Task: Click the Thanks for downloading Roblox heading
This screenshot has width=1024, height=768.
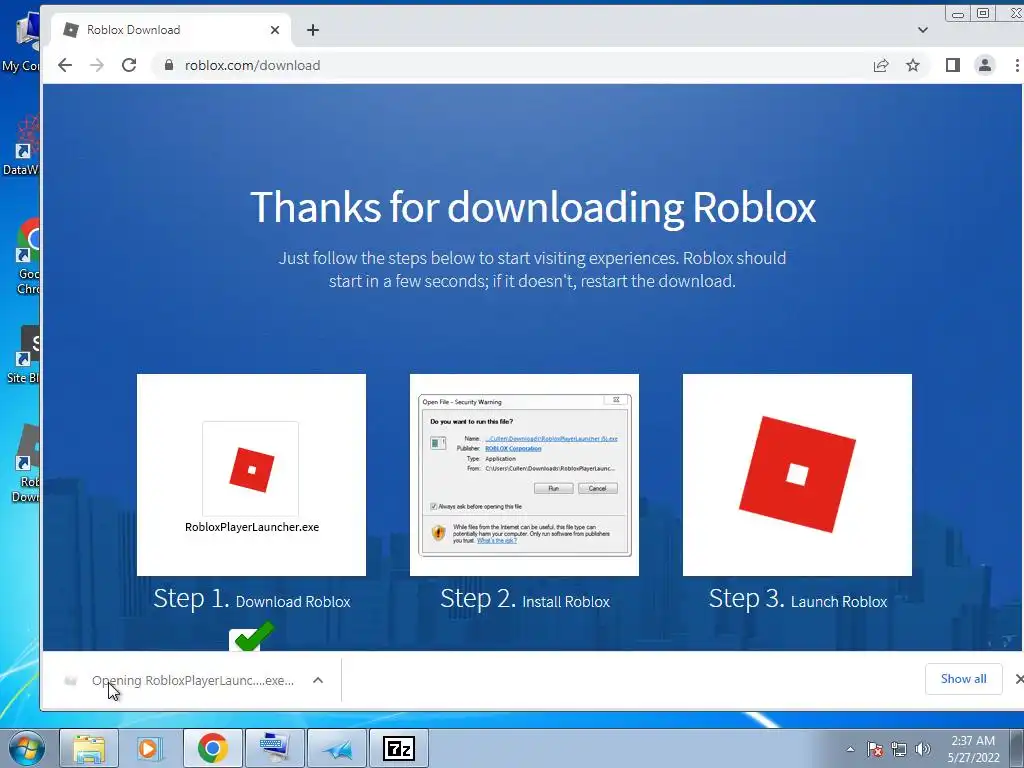Action: (x=533, y=207)
